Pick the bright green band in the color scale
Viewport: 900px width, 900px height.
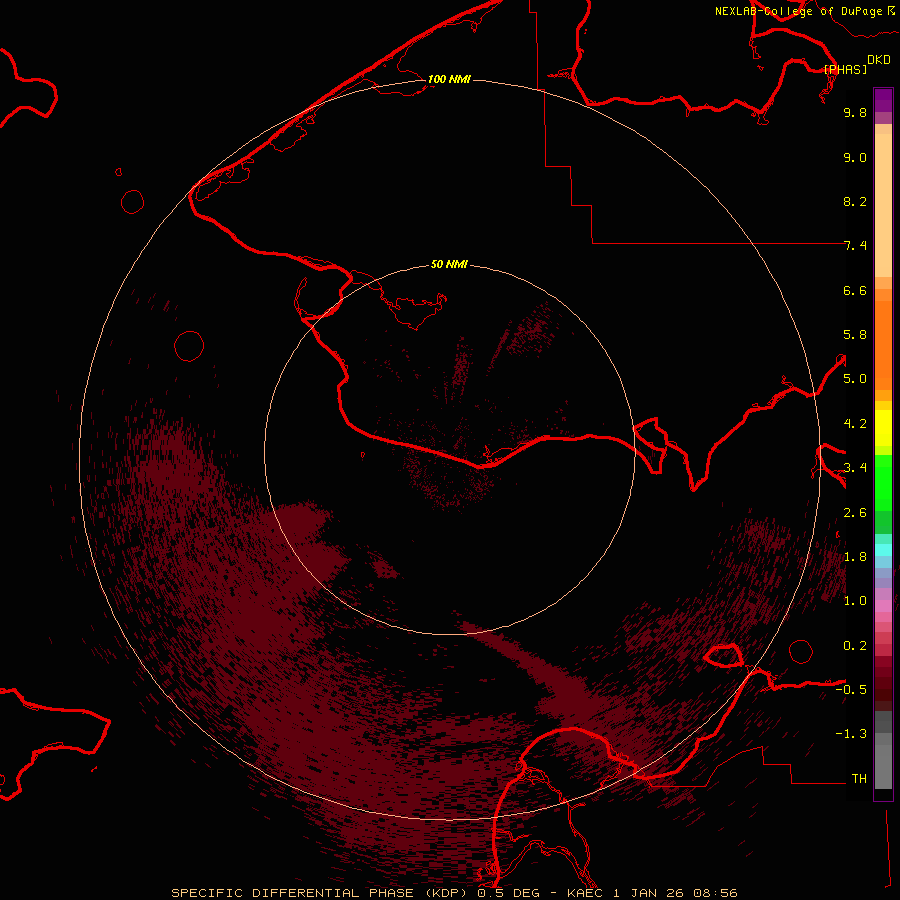[x=883, y=482]
